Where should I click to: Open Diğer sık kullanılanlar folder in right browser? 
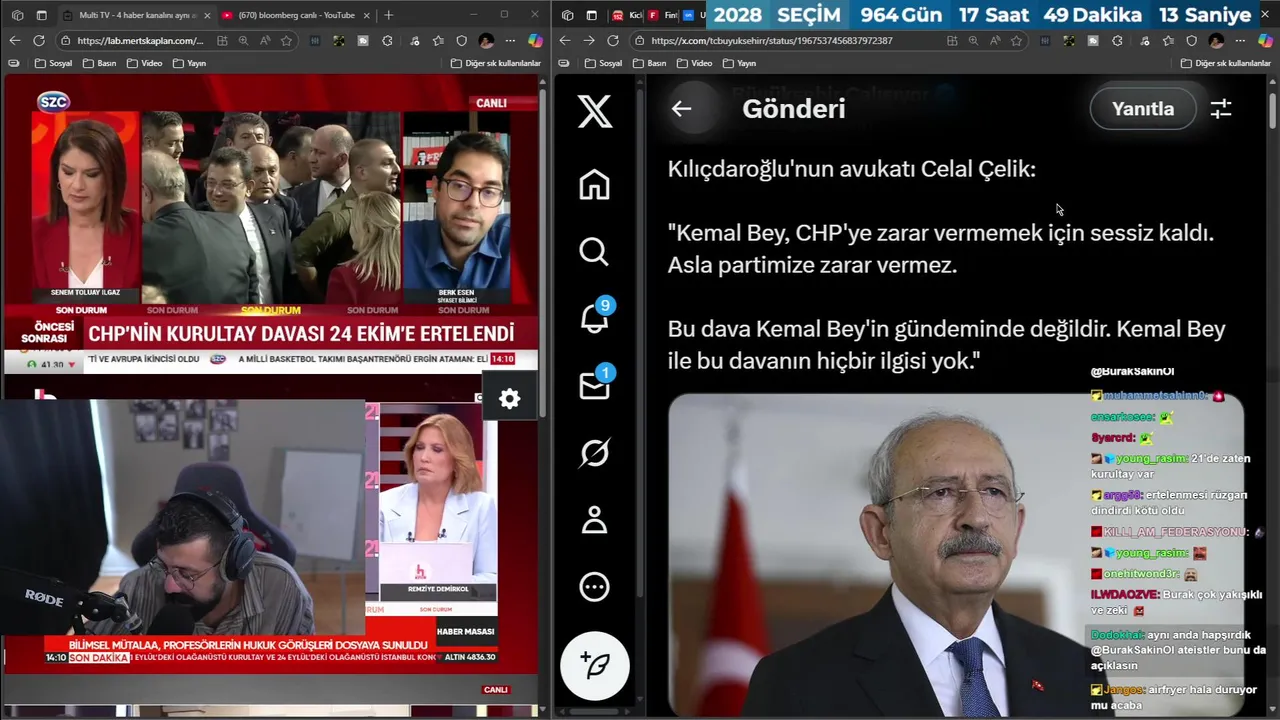pos(1225,63)
